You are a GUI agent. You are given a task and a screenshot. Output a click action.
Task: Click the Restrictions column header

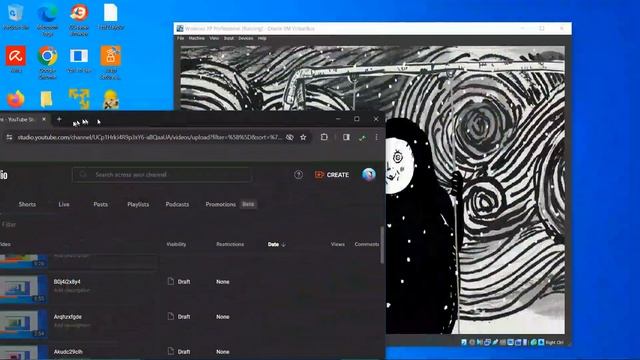[230, 244]
